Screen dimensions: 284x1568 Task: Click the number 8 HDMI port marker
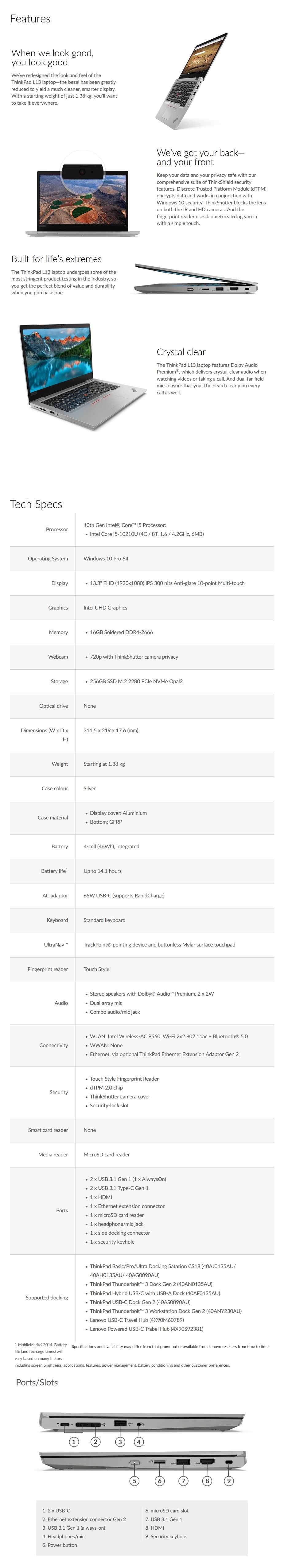pos(207,1481)
